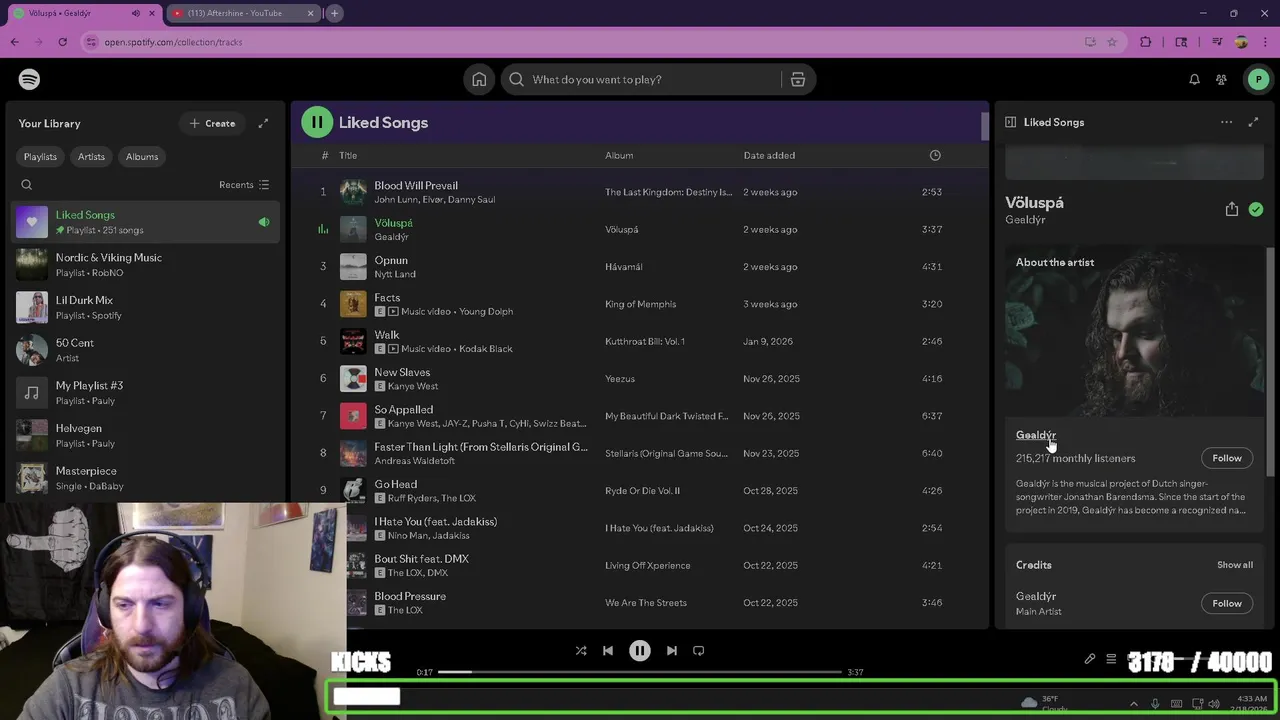Seek using the playback progress bar

(640, 672)
